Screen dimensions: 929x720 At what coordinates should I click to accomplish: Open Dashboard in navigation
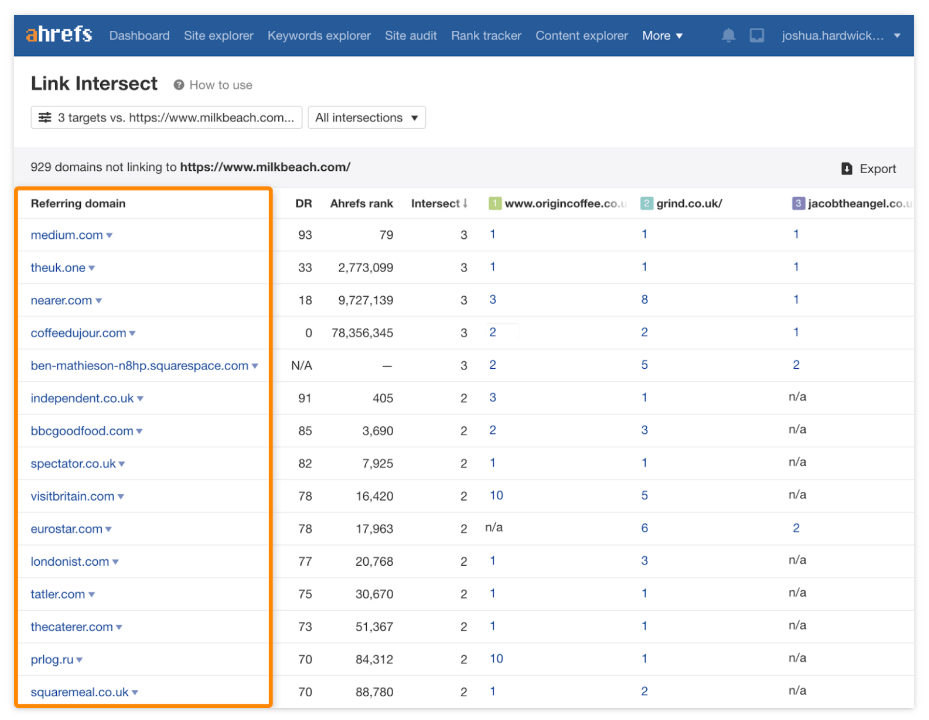pos(139,36)
